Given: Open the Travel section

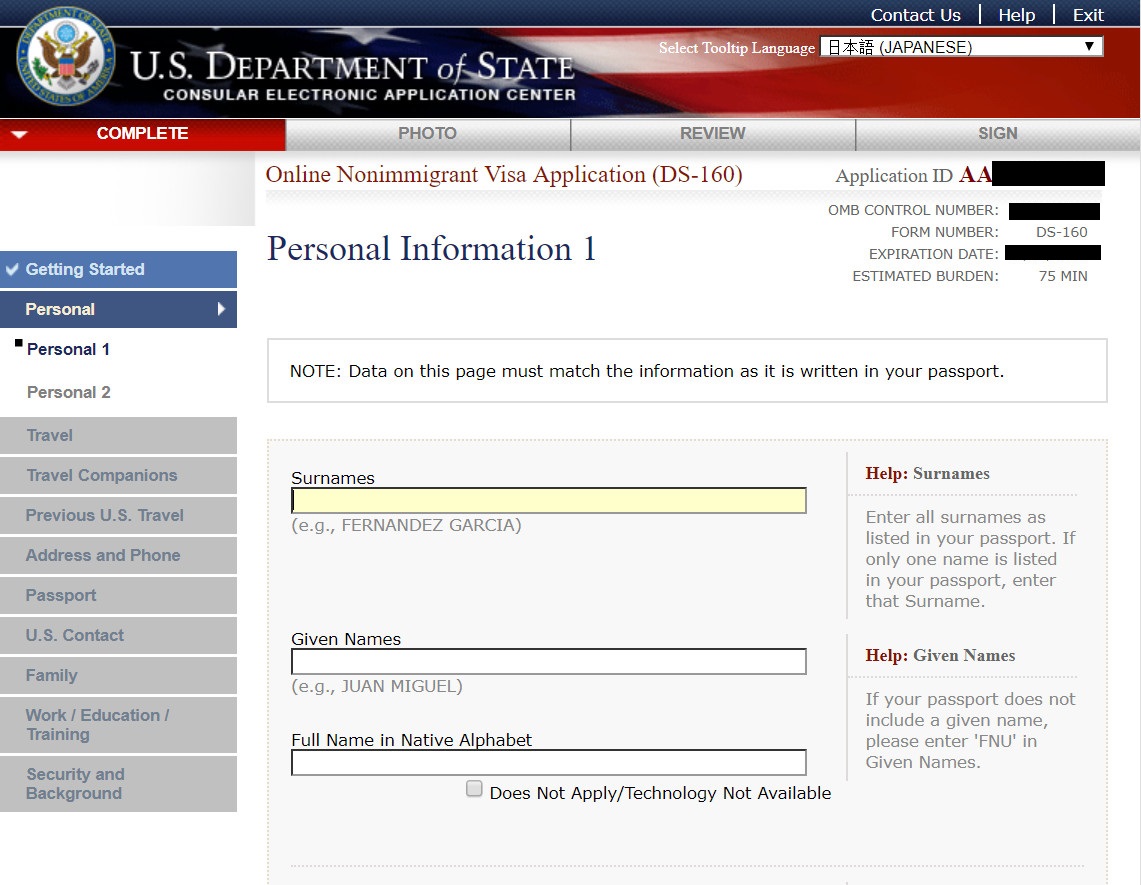Looking at the screenshot, I should (x=119, y=435).
